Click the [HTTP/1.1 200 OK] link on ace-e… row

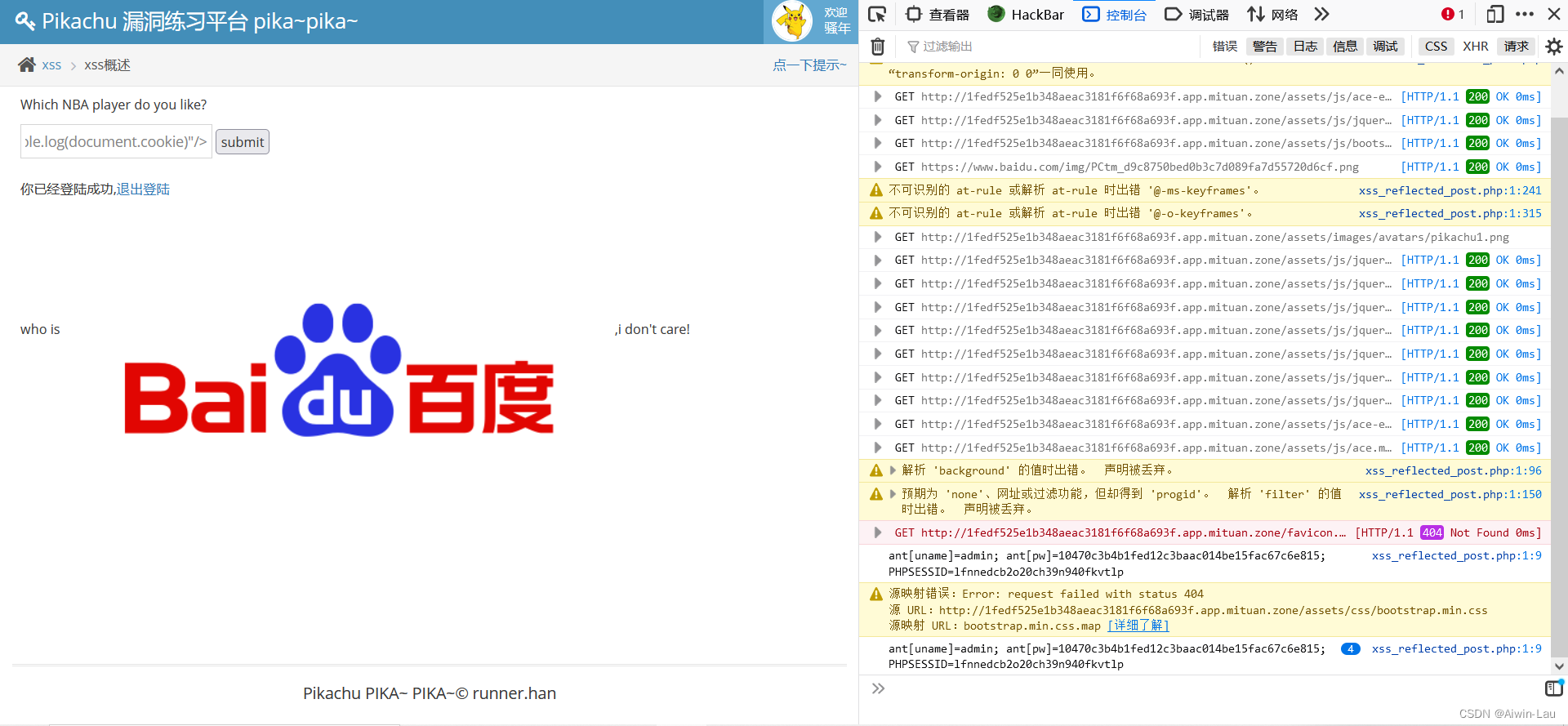tap(1472, 96)
